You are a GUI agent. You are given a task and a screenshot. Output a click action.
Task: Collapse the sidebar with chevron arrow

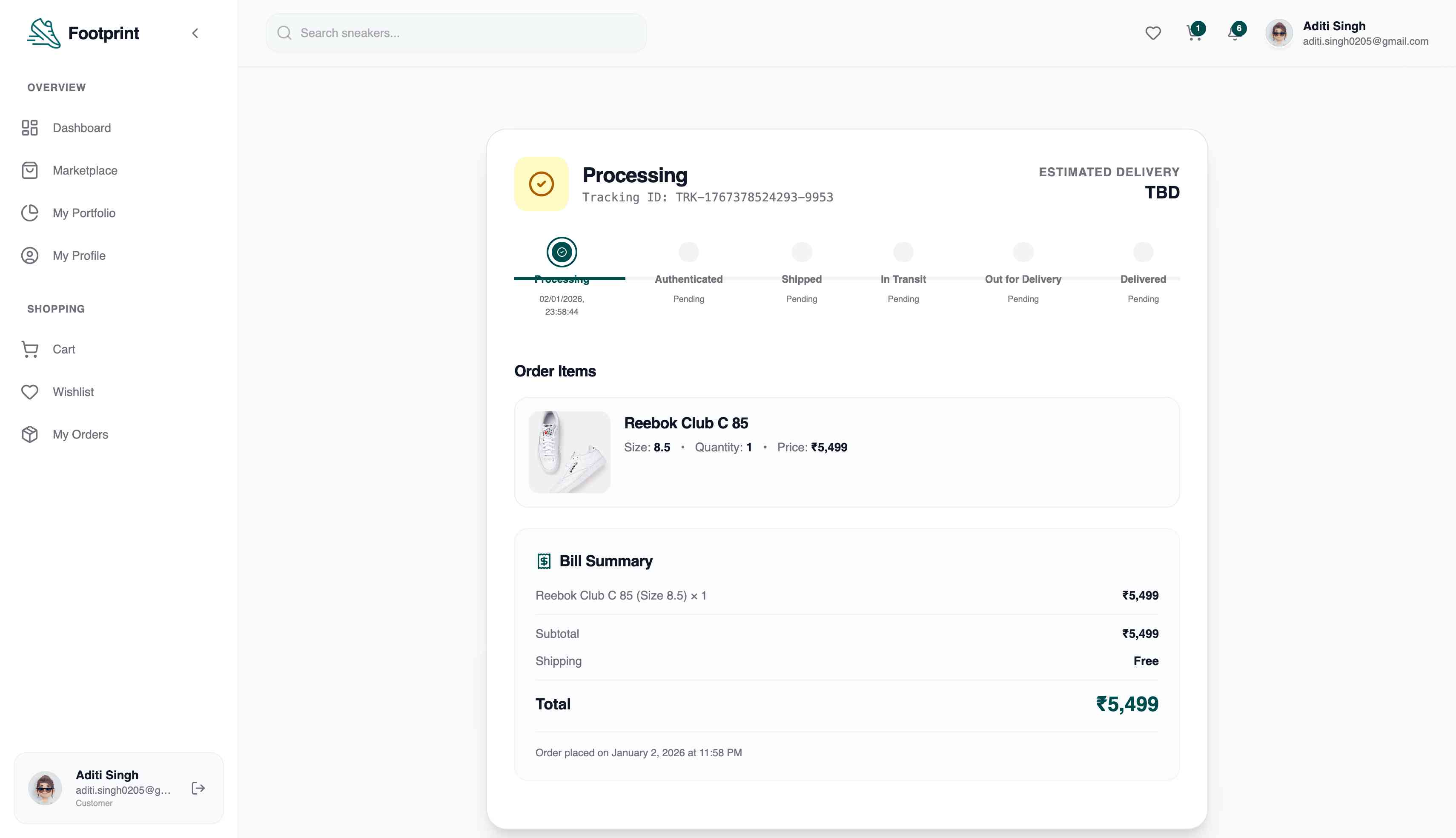(x=195, y=33)
